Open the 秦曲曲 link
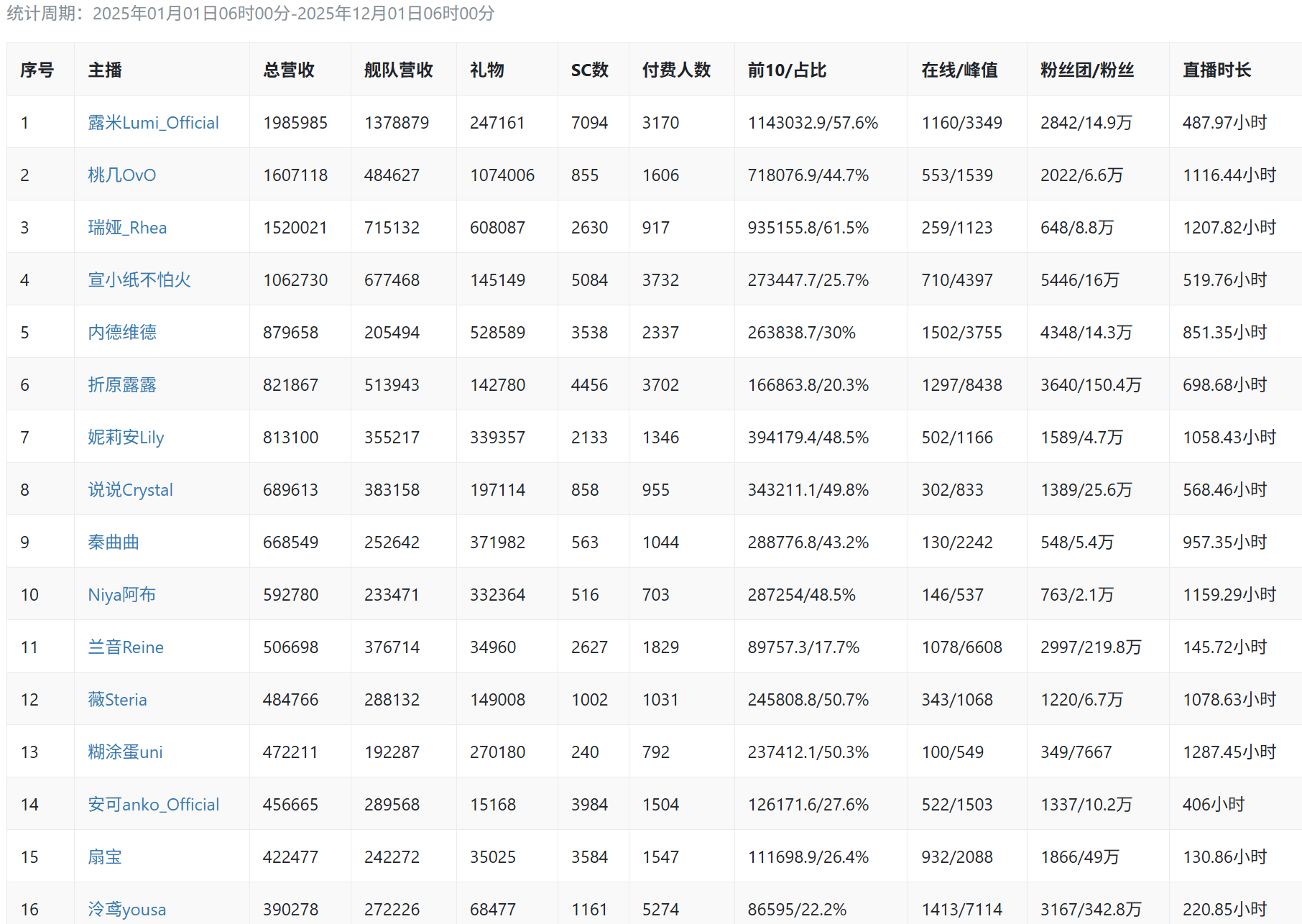The height and width of the screenshot is (924, 1302). click(114, 542)
